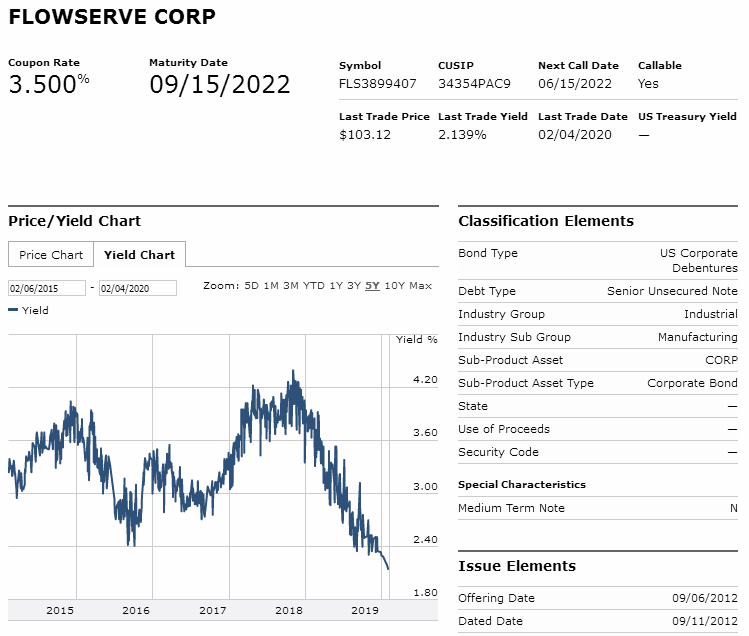
Task: Set chart zoom to Max
Action: click(x=420, y=286)
